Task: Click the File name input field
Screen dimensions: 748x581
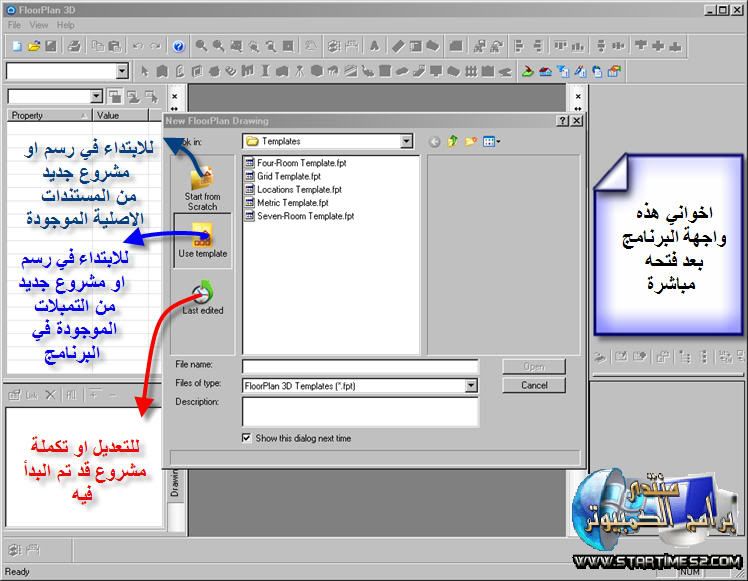Action: (x=360, y=366)
